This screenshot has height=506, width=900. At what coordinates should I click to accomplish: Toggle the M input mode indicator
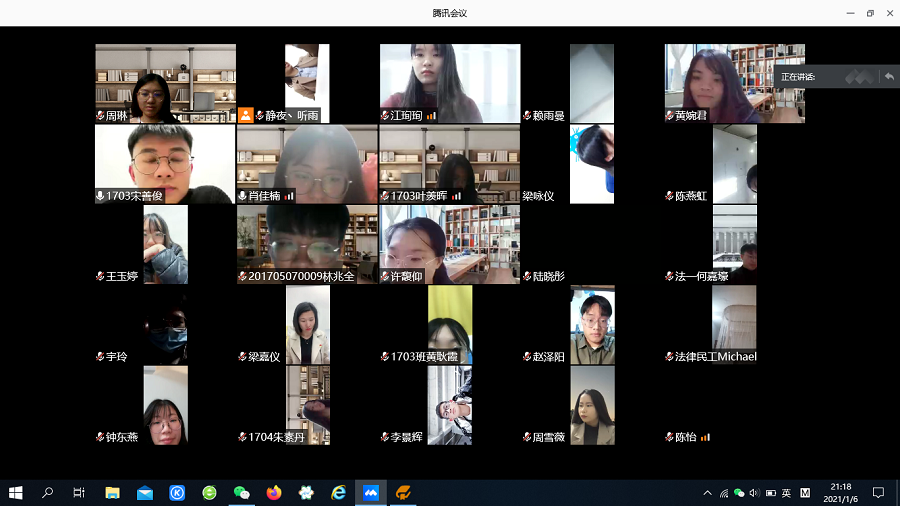(805, 493)
